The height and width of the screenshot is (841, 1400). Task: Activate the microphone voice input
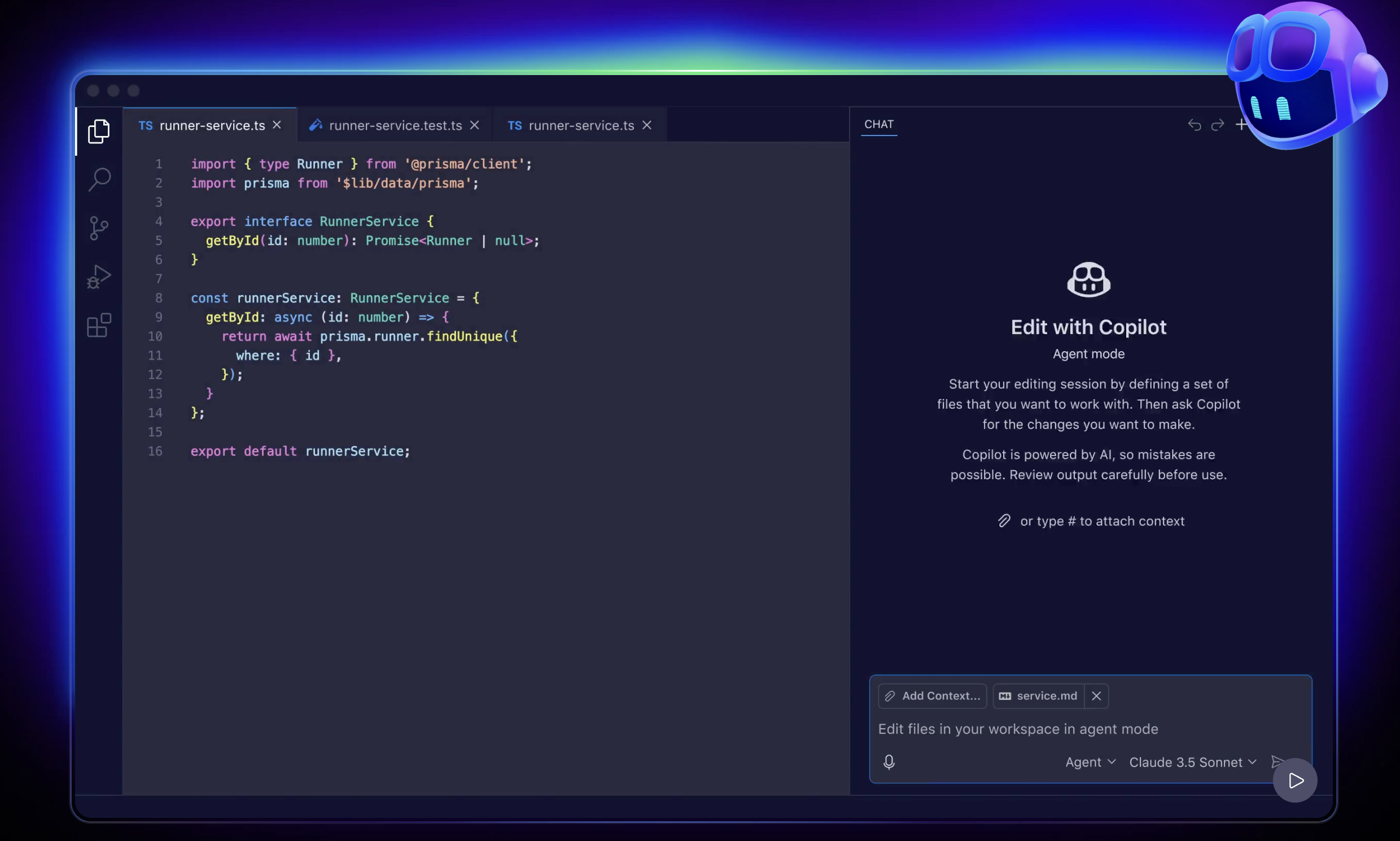888,761
